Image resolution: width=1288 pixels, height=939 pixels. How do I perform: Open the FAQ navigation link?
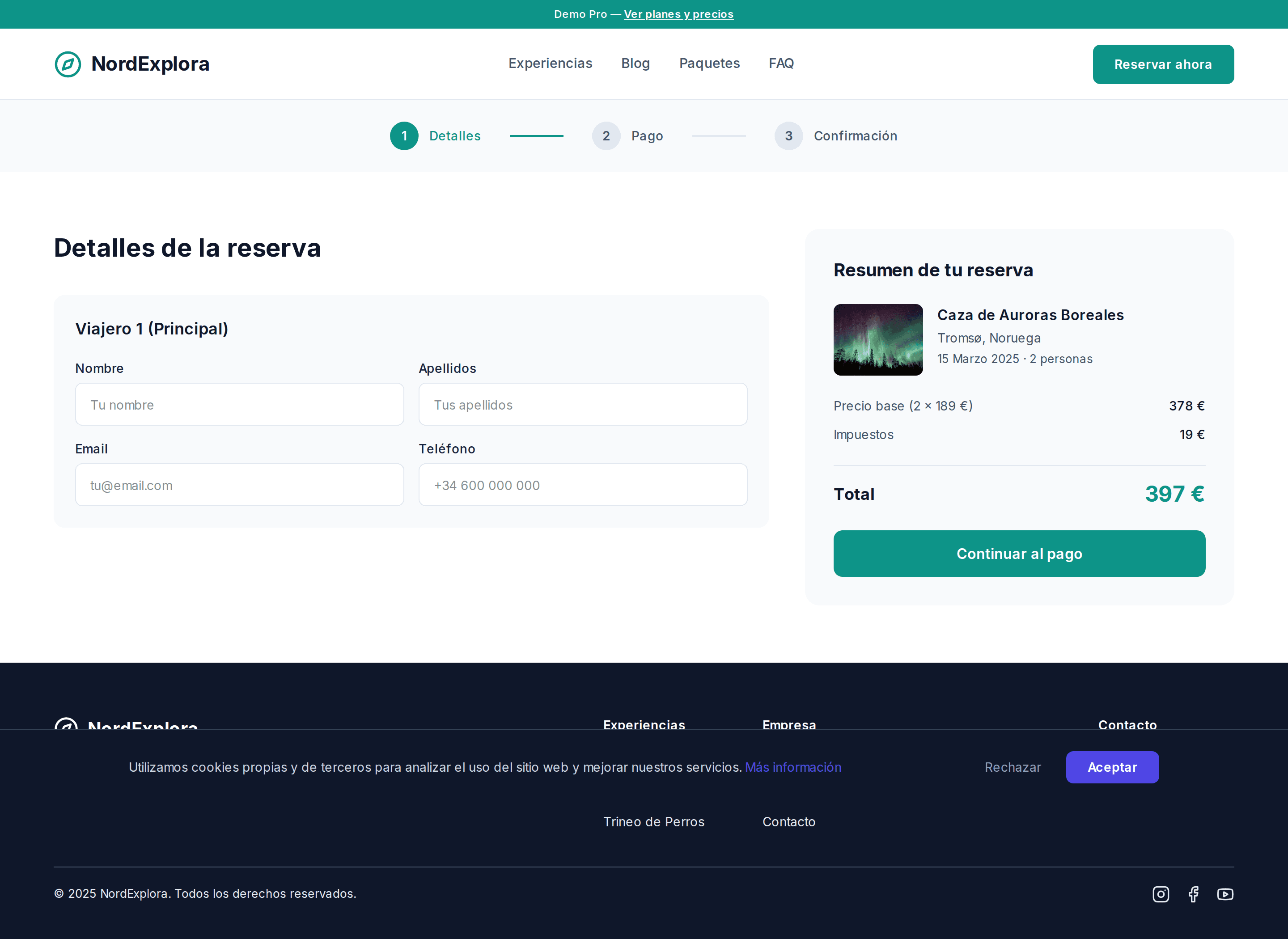(x=781, y=63)
